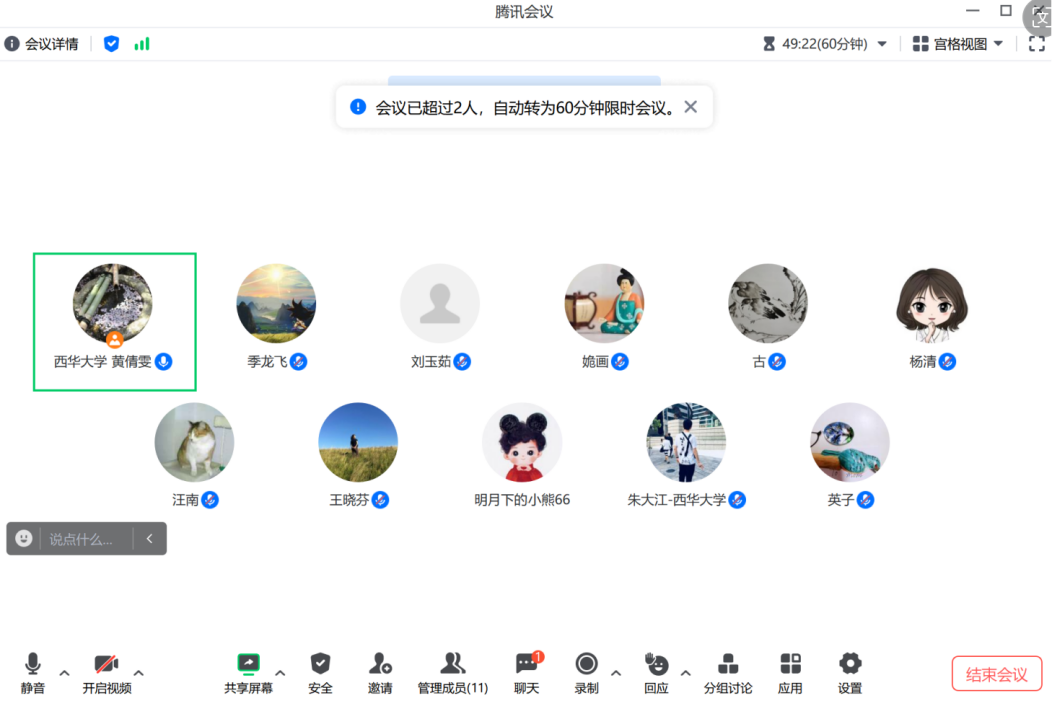
Task: Open Manage Members (管理成员) panel
Action: click(x=452, y=664)
